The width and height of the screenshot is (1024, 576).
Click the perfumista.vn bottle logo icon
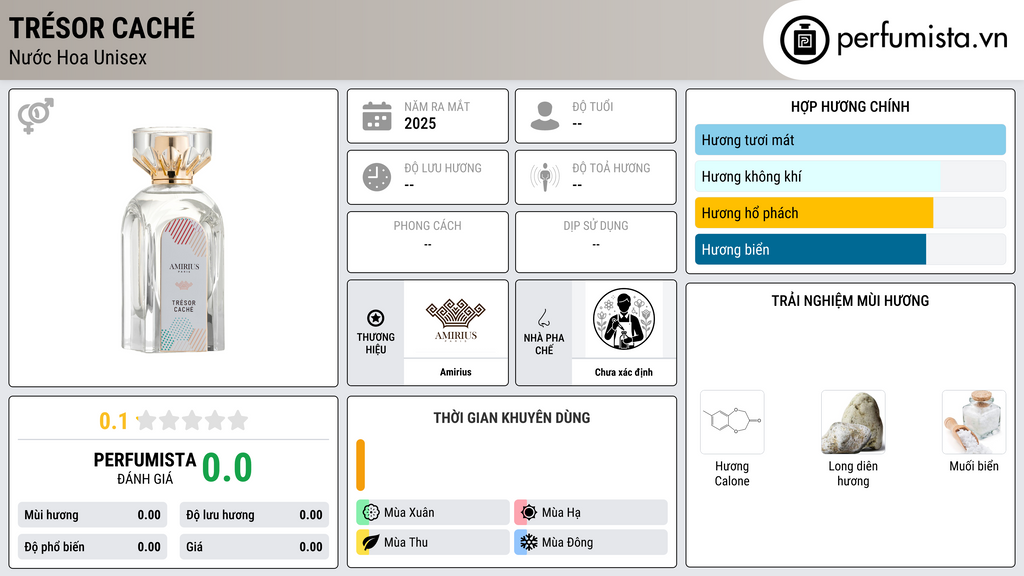804,40
